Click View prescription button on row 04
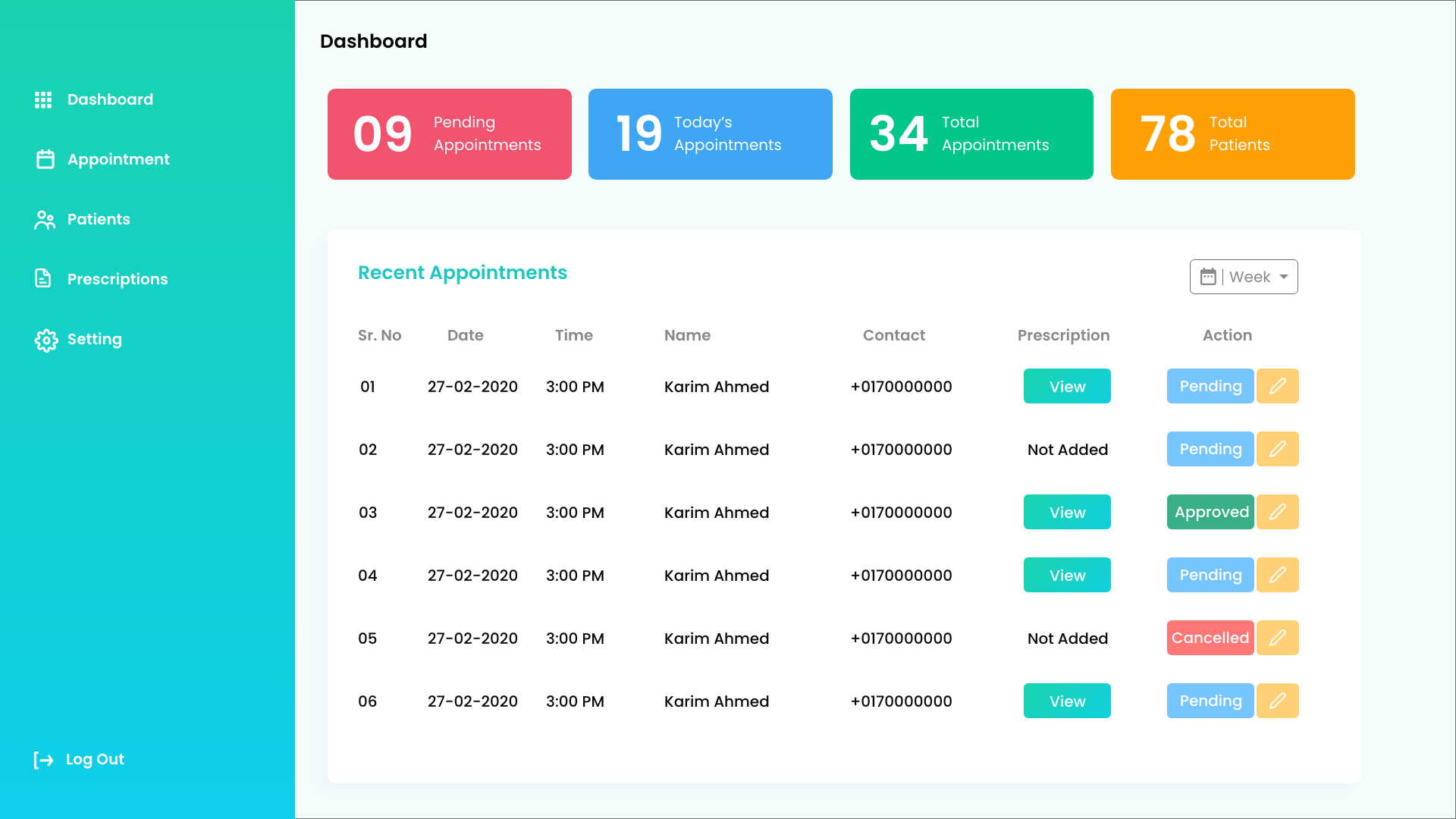Viewport: 1456px width, 819px height. 1067,575
